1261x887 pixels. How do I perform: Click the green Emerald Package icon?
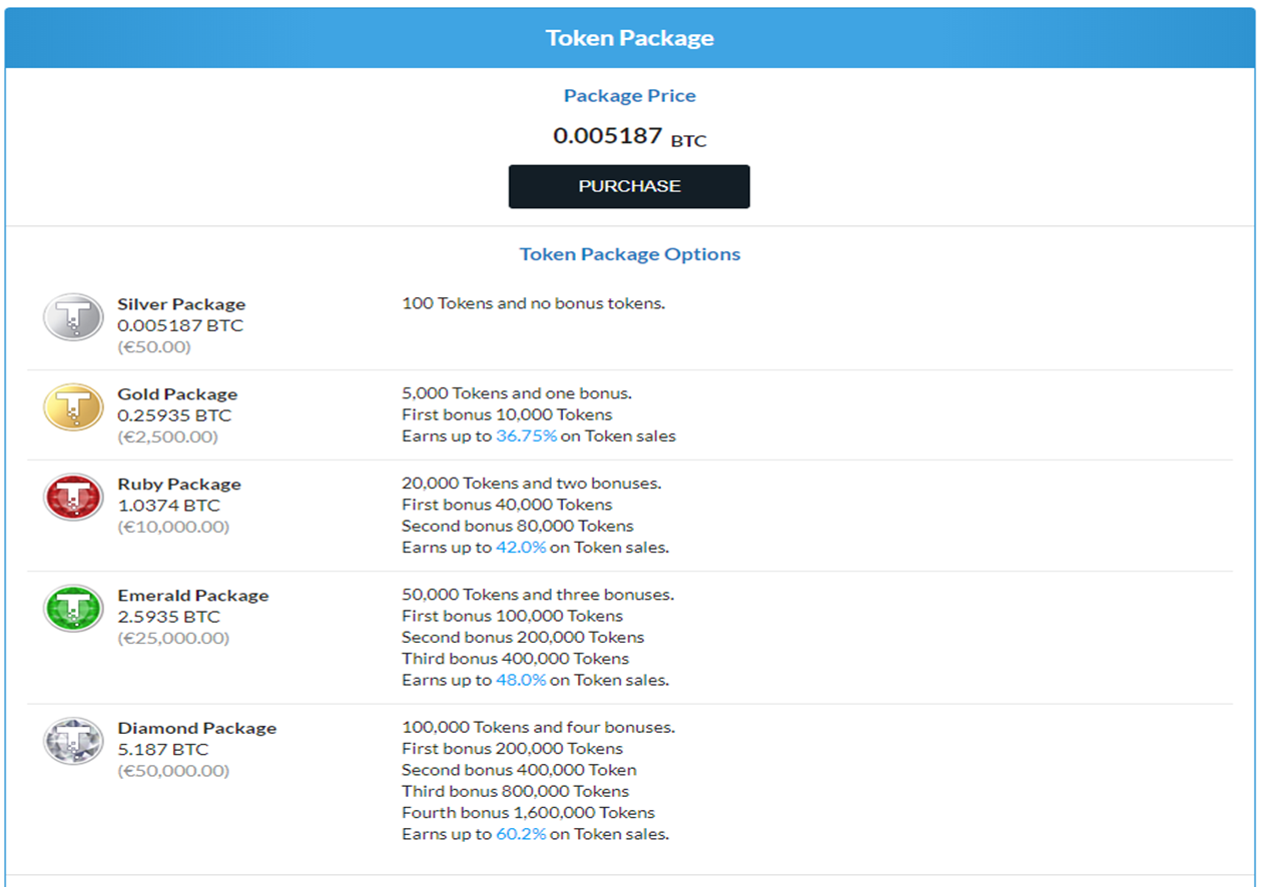[x=73, y=608]
